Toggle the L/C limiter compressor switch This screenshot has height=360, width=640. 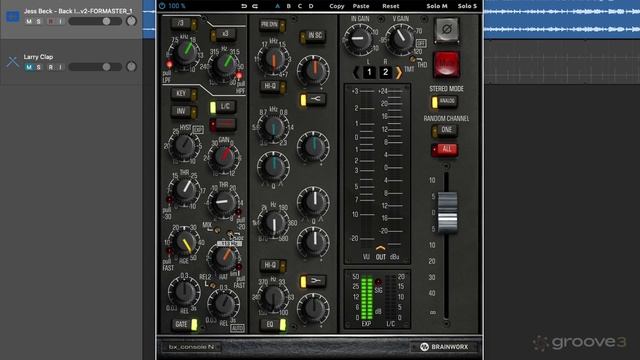[x=223, y=107]
